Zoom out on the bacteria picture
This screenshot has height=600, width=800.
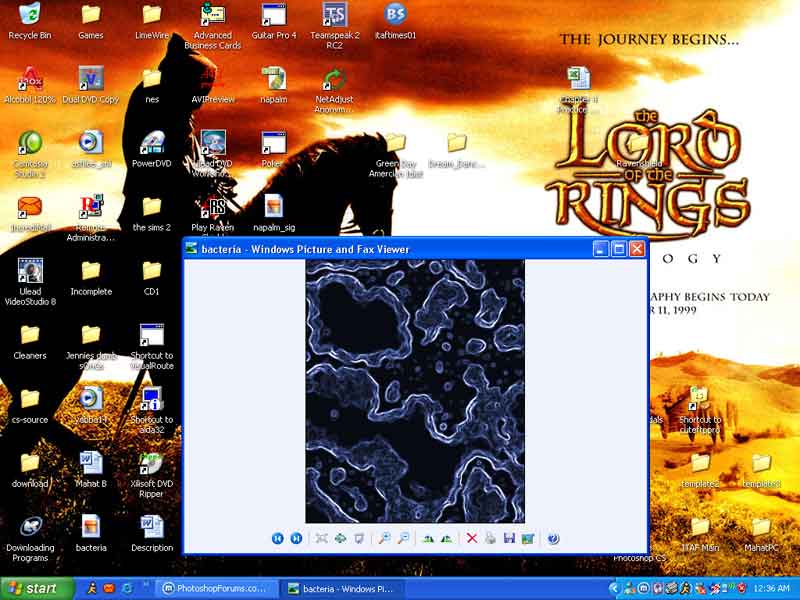pyautogui.click(x=403, y=538)
